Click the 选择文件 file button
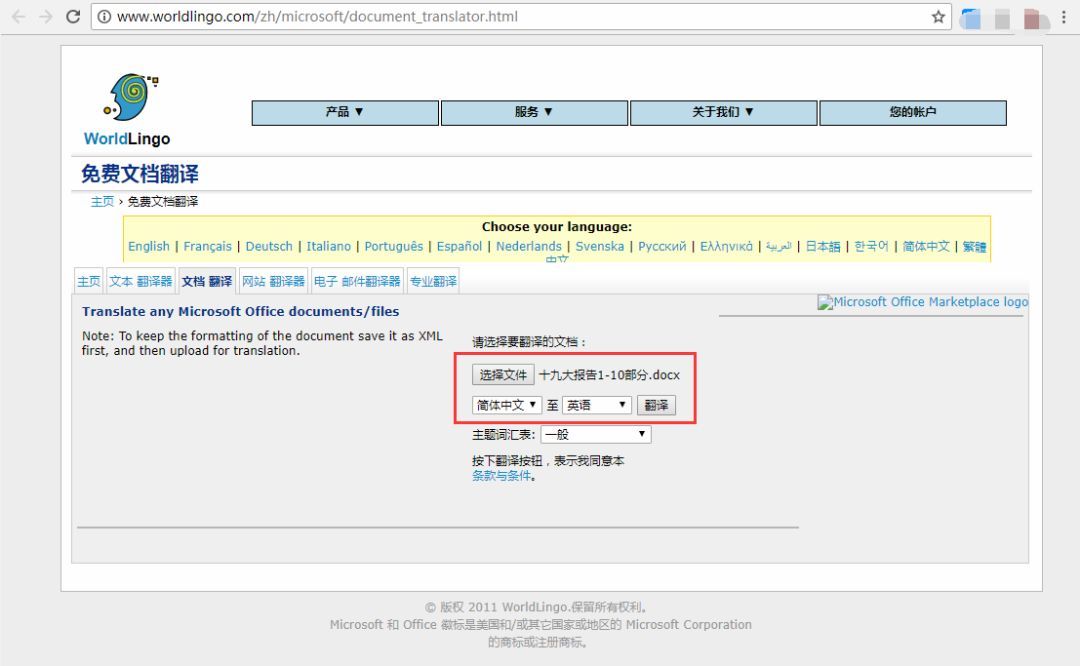This screenshot has height=666, width=1080. [x=503, y=375]
